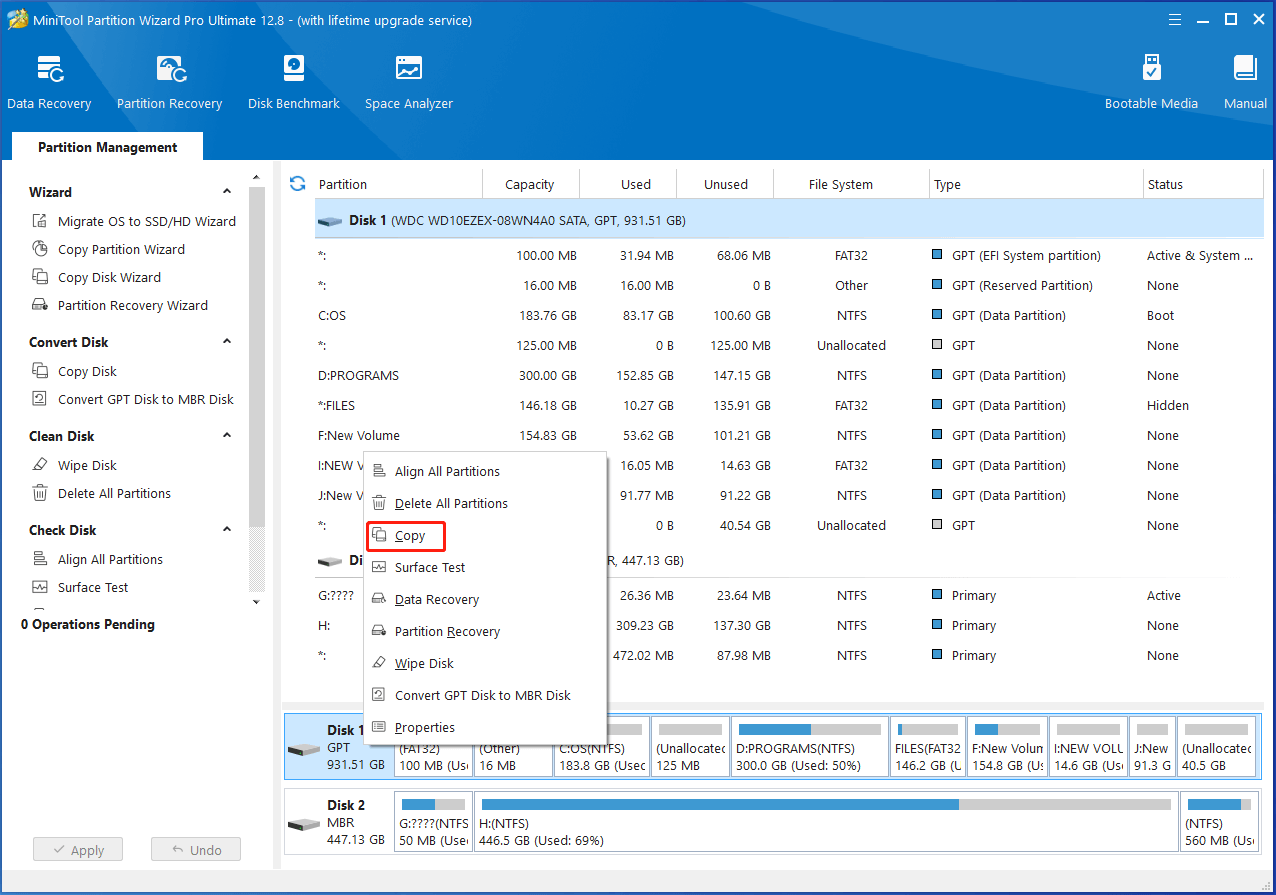Open the Manual book icon

click(1245, 70)
